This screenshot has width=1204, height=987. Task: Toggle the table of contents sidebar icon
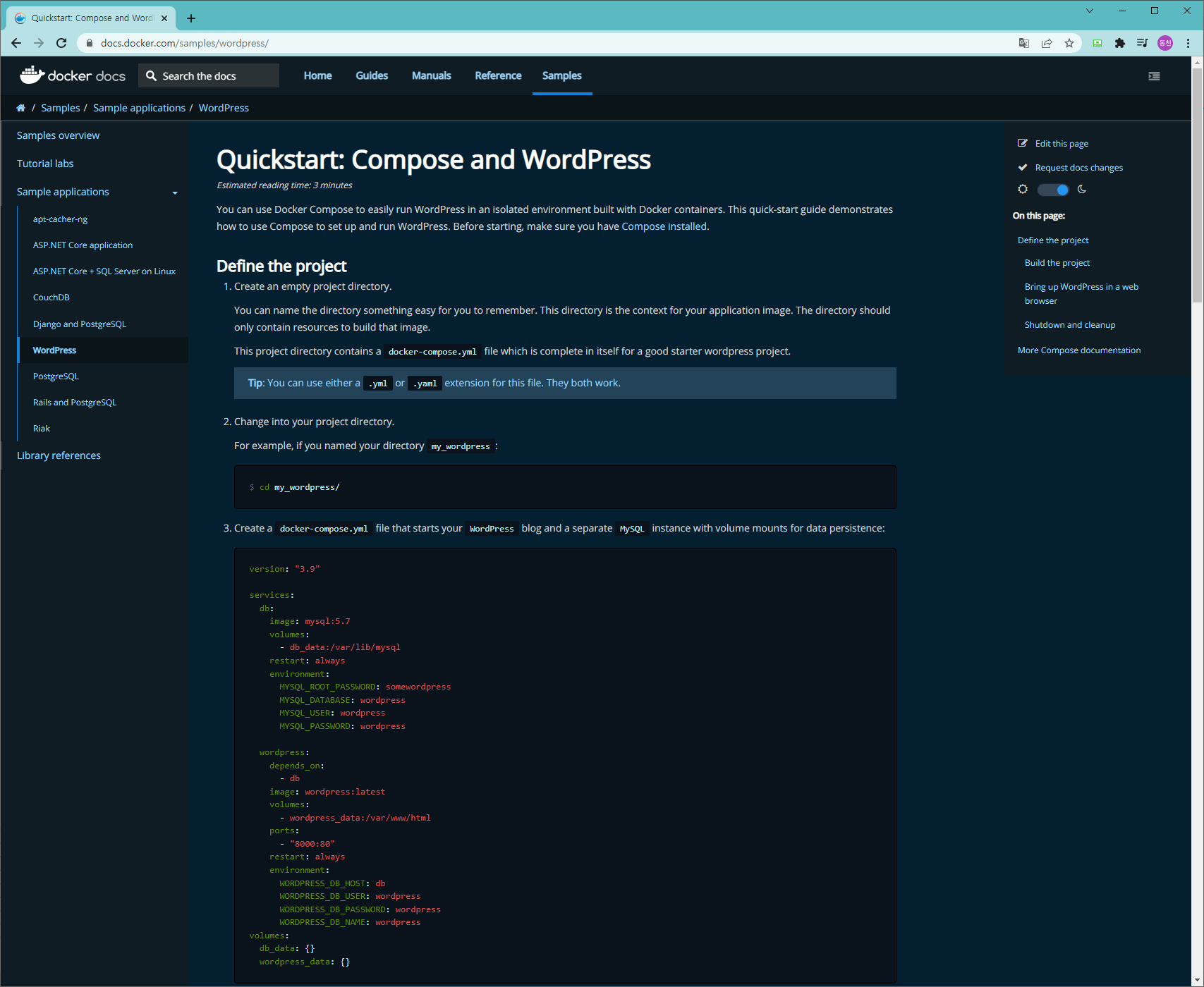1154,76
